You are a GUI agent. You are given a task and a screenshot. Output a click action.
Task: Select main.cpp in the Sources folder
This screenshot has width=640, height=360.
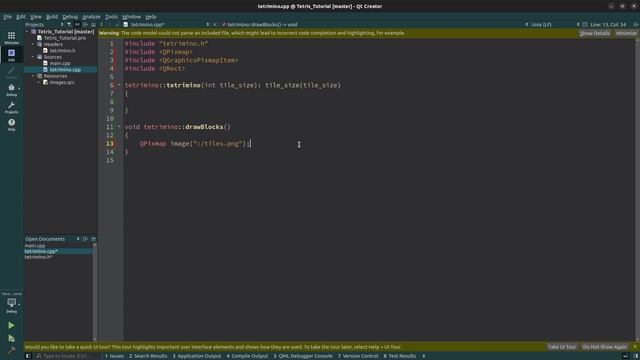pos(60,63)
